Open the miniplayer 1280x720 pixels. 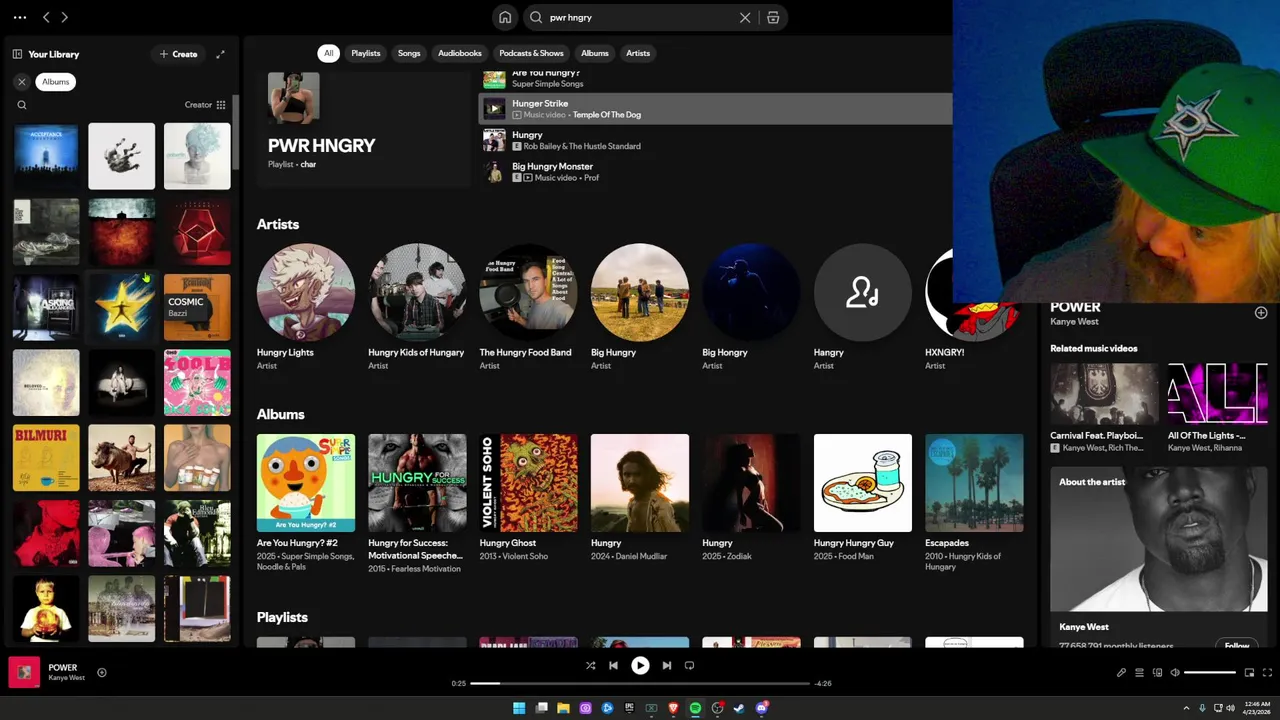pos(1249,673)
